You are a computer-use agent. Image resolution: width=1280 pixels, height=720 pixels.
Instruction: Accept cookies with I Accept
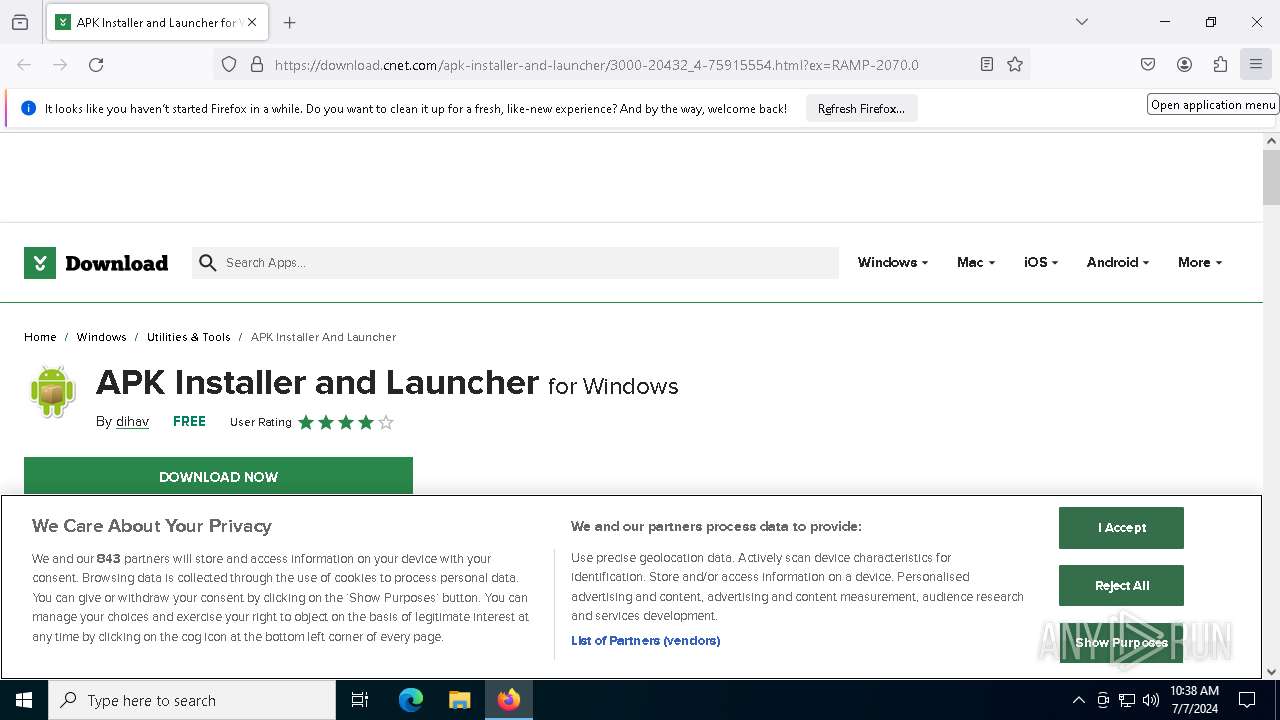(x=1121, y=528)
